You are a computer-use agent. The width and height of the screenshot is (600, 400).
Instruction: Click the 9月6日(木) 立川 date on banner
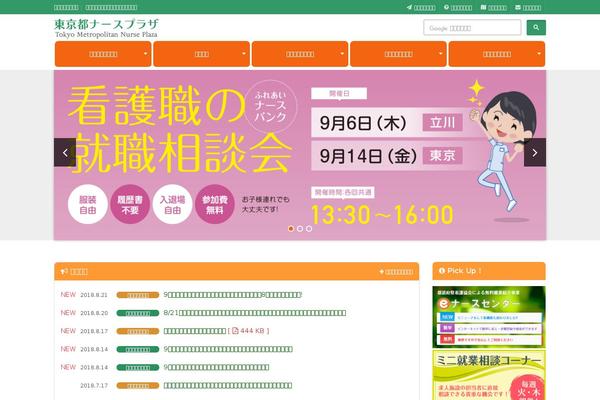[387, 123]
